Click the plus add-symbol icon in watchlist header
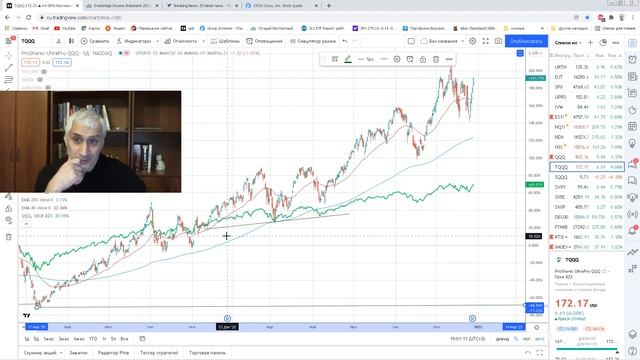Viewport: 640px width, 360px height. [590, 42]
